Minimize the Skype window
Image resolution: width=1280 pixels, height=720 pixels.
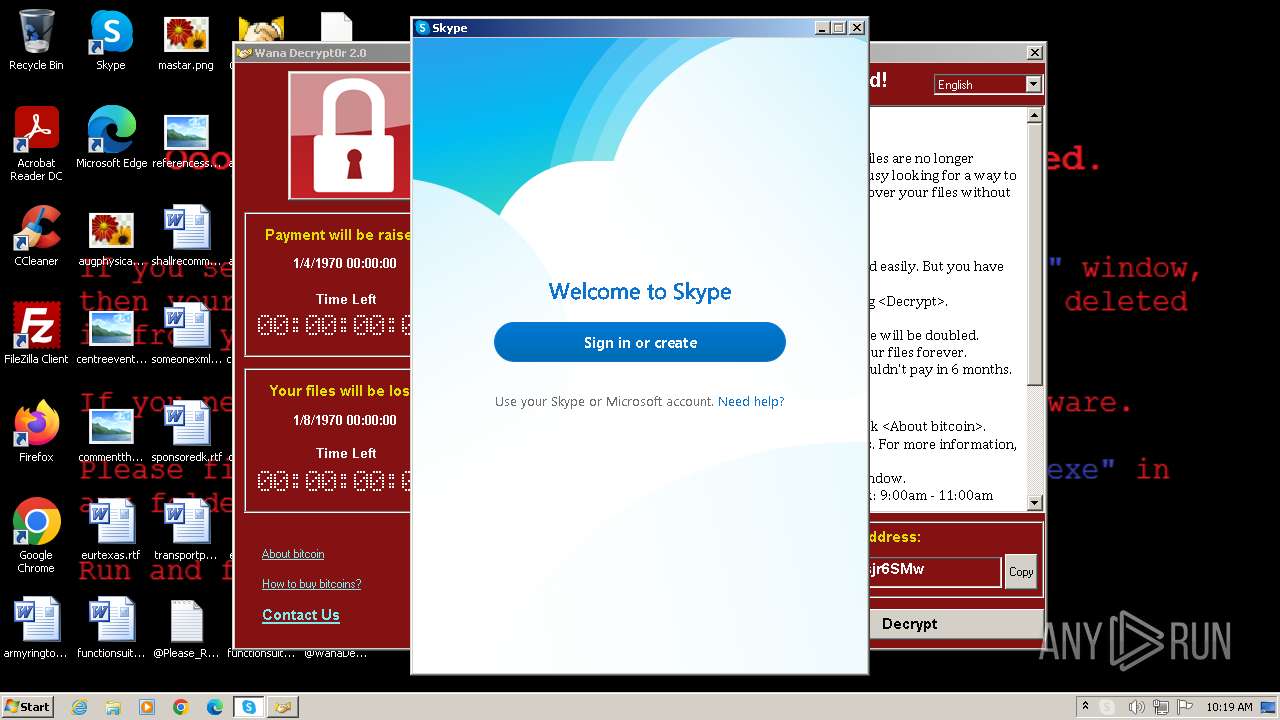pyautogui.click(x=822, y=28)
